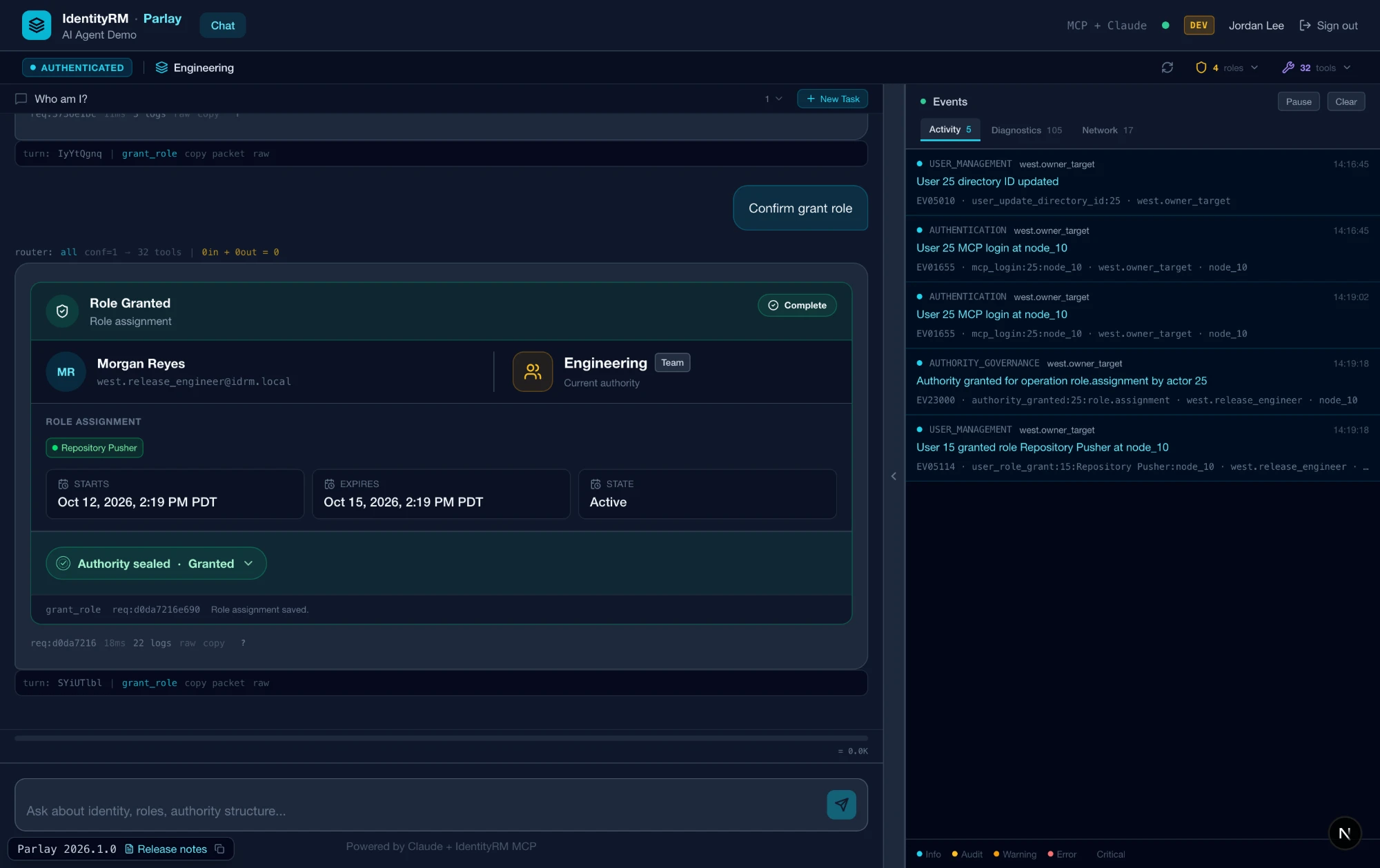Click the round N badge icon at bottom right

pyautogui.click(x=1344, y=834)
